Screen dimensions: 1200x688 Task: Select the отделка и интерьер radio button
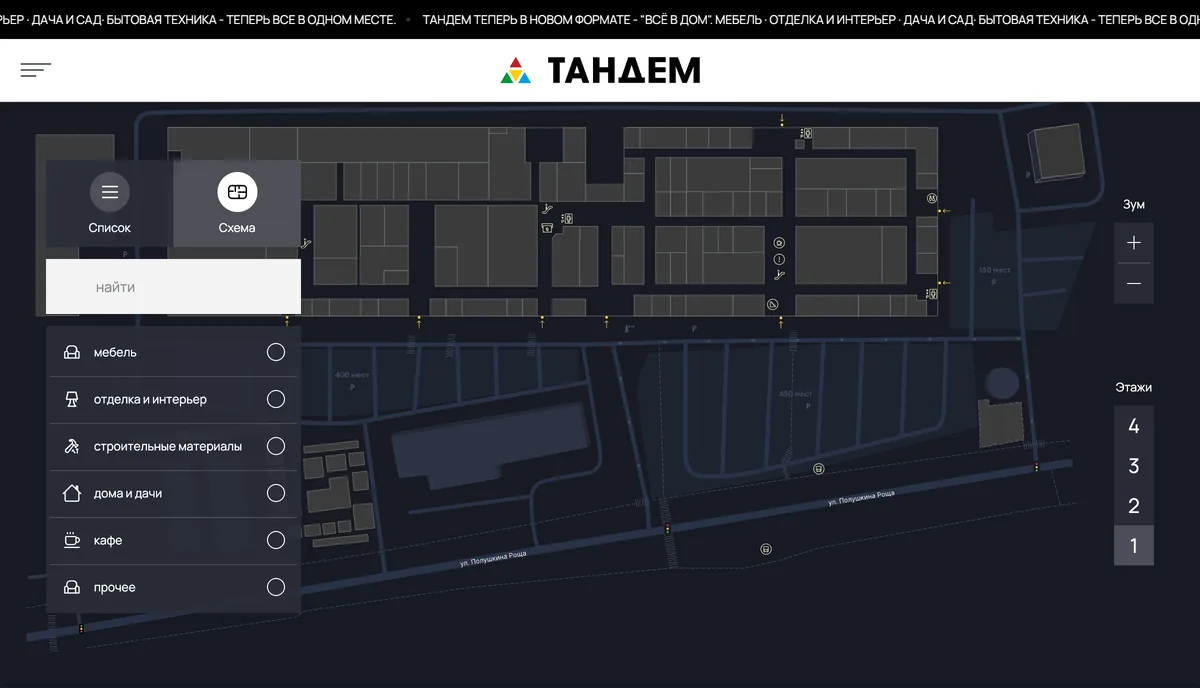[x=276, y=399]
